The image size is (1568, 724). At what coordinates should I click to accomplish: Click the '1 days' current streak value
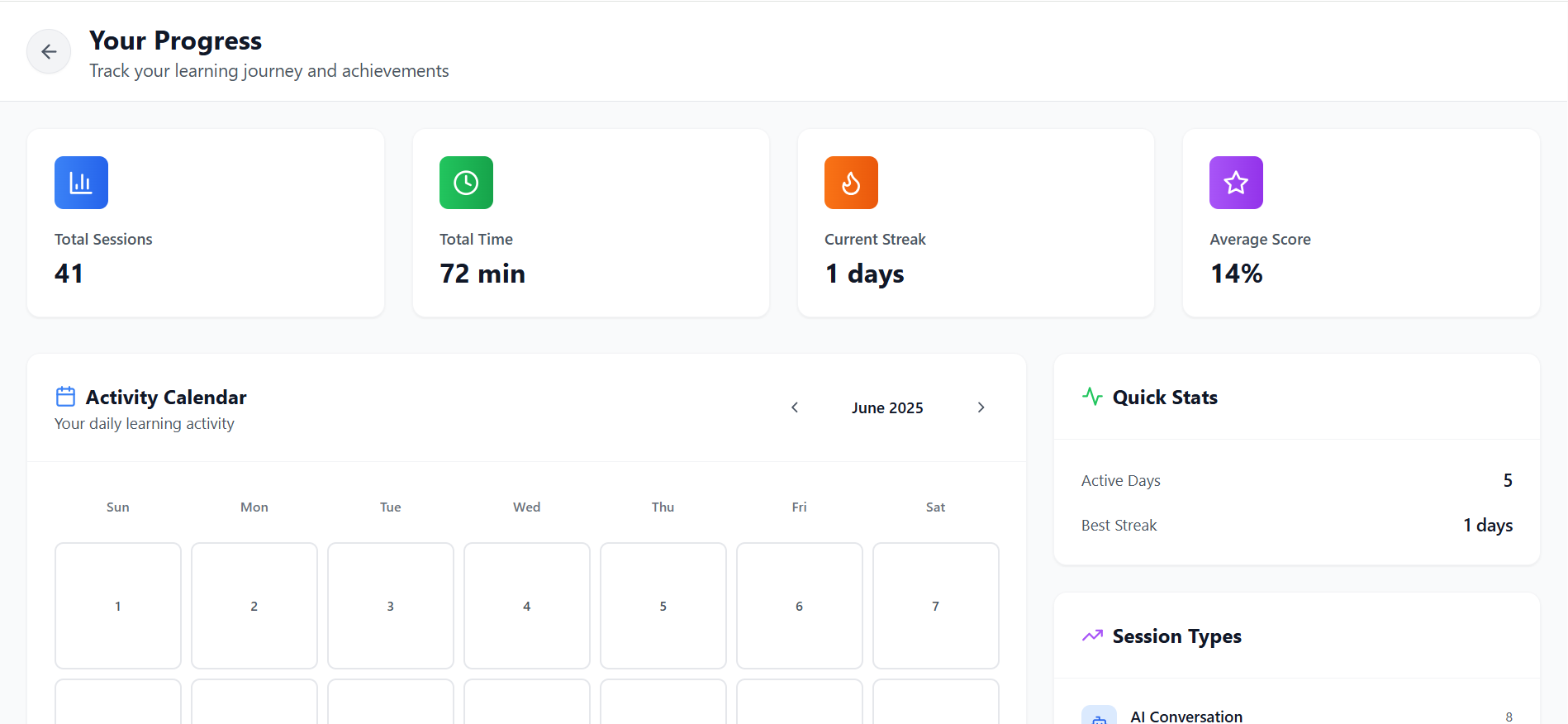(x=864, y=274)
